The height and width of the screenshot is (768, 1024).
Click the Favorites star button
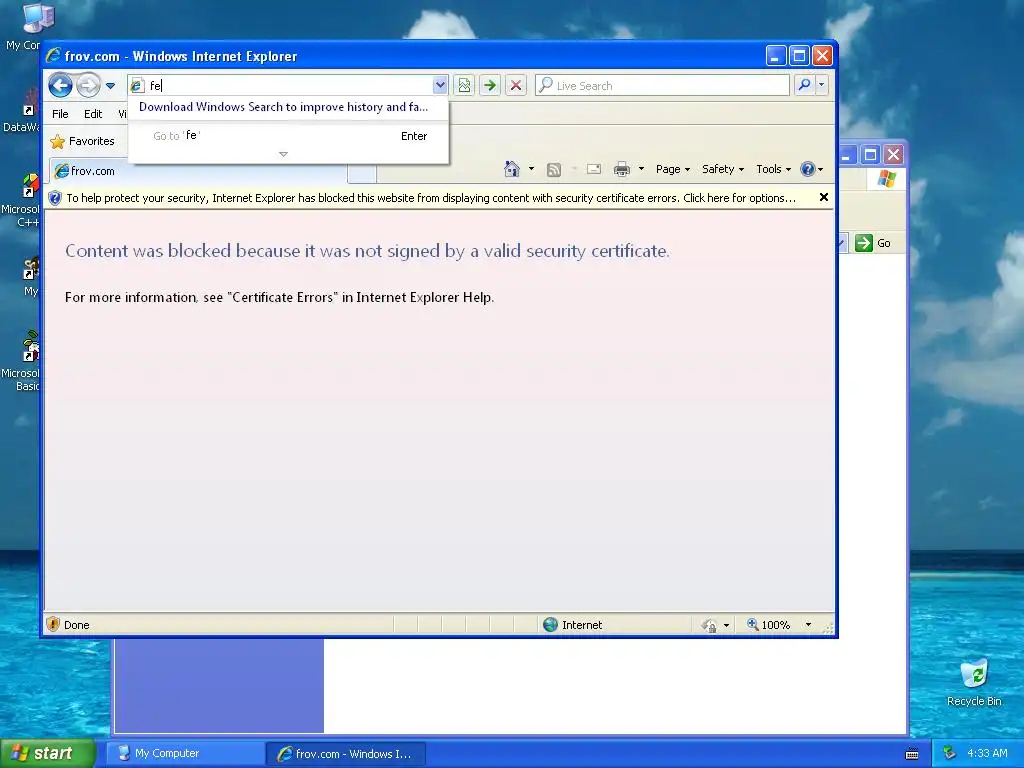[82, 141]
